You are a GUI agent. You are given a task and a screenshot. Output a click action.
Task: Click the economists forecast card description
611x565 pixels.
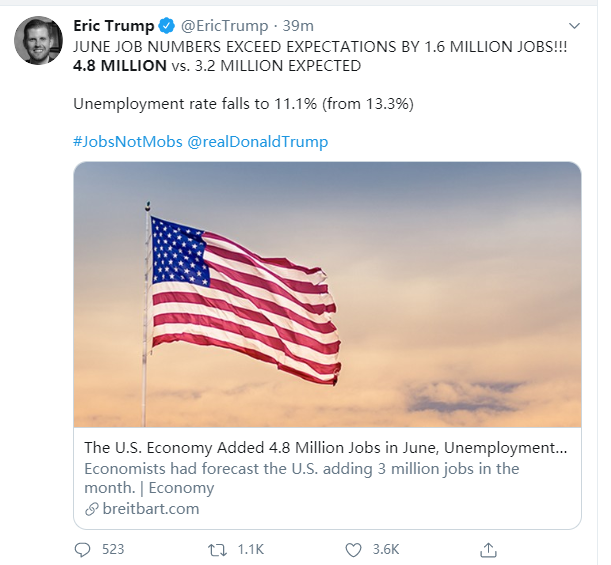302,478
